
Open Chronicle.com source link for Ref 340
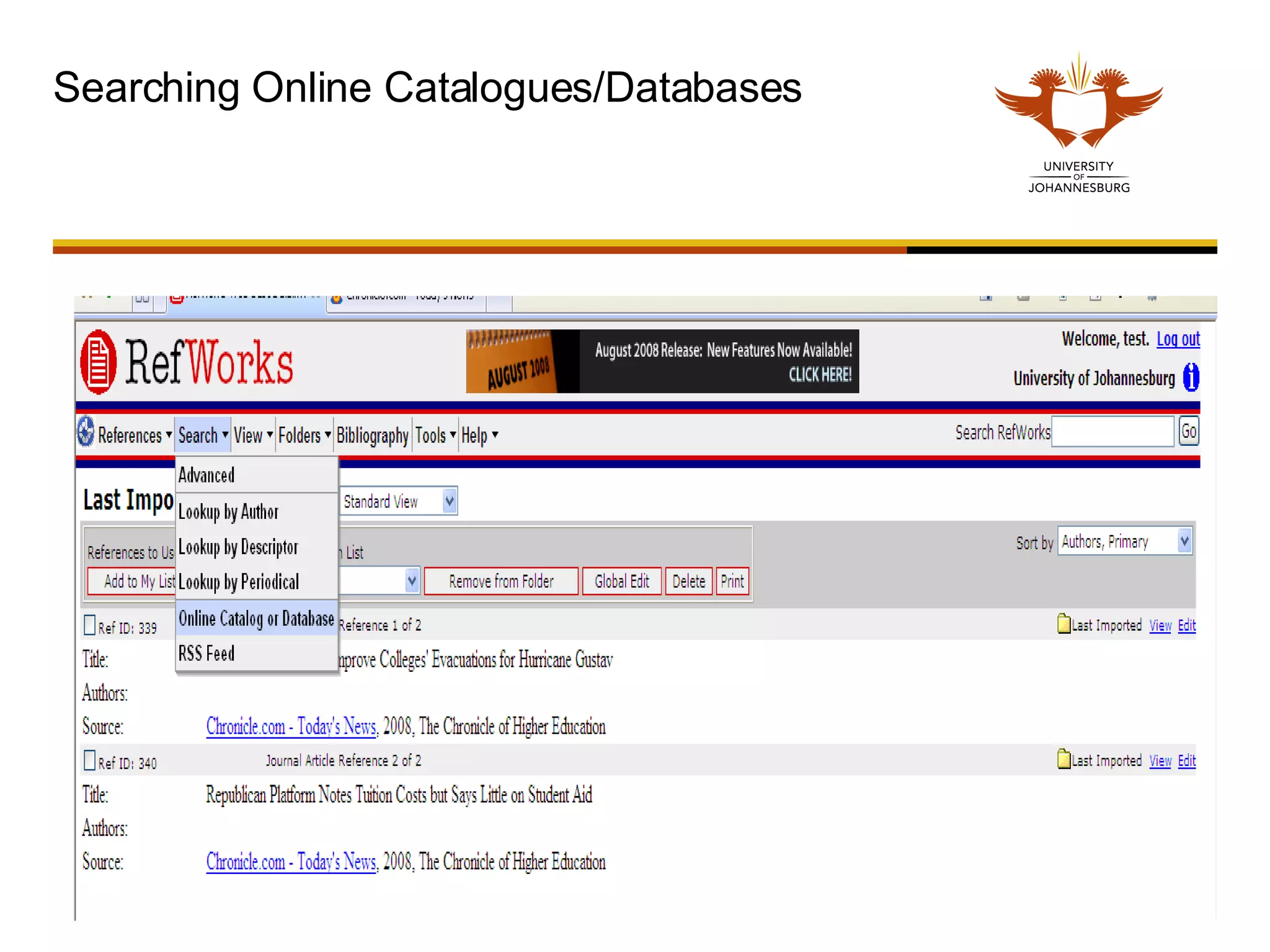pos(291,862)
